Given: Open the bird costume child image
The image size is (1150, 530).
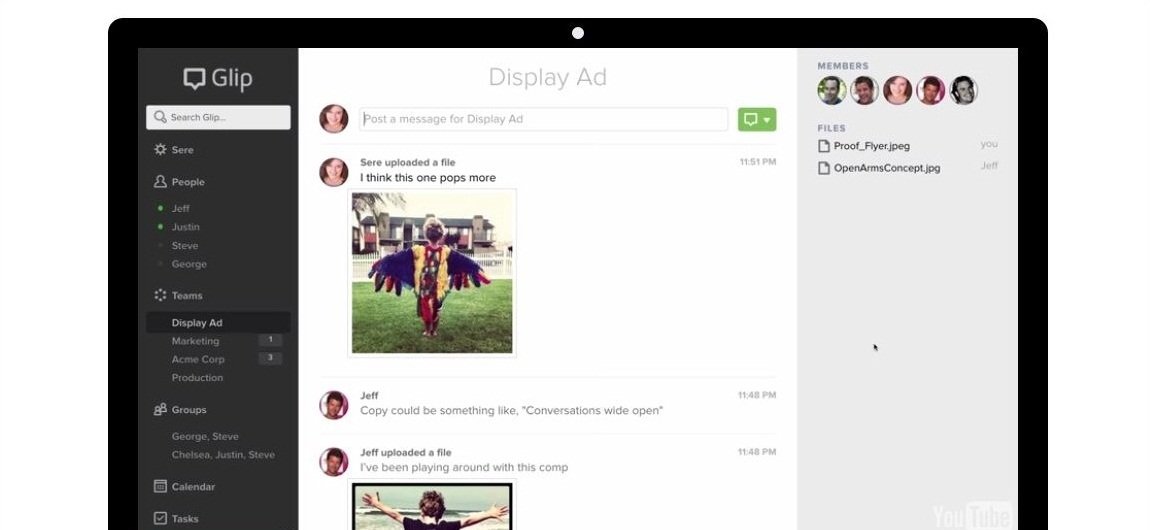Looking at the screenshot, I should pyautogui.click(x=432, y=273).
